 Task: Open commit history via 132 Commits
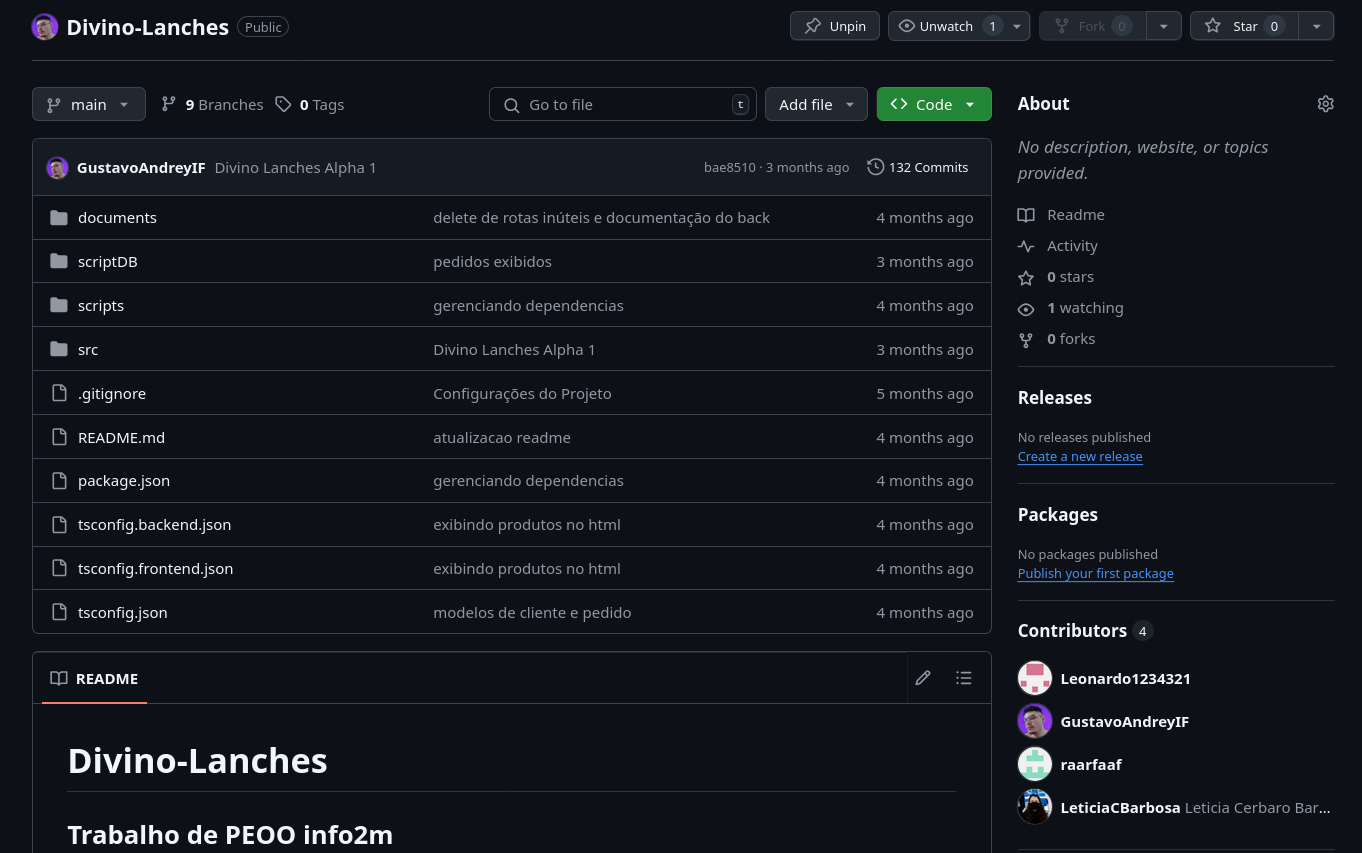(917, 167)
